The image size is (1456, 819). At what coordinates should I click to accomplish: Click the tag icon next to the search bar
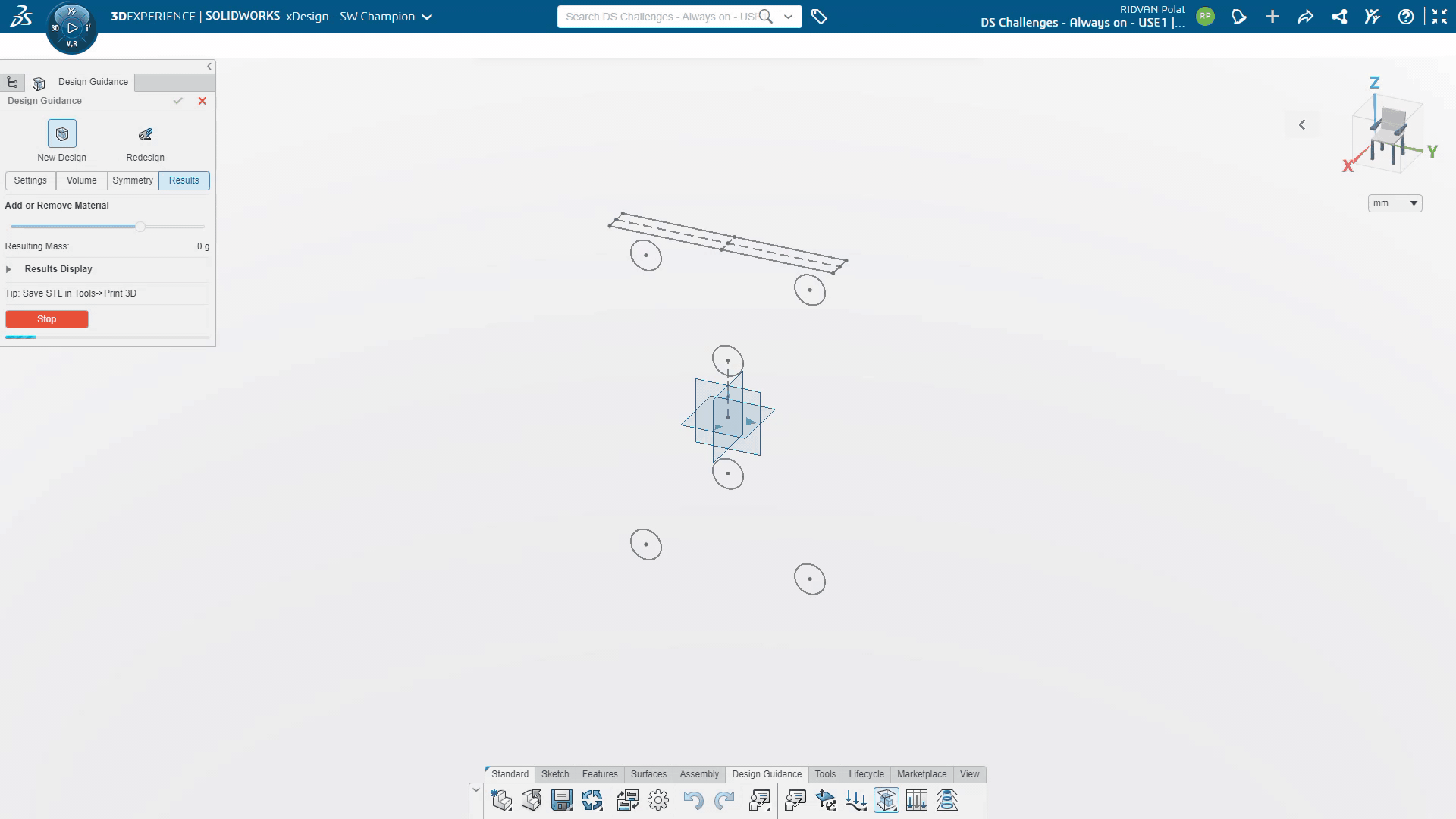[x=820, y=15]
